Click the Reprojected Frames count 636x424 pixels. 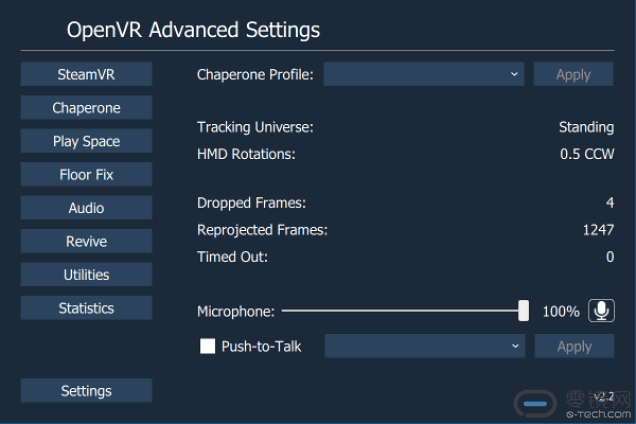(598, 230)
